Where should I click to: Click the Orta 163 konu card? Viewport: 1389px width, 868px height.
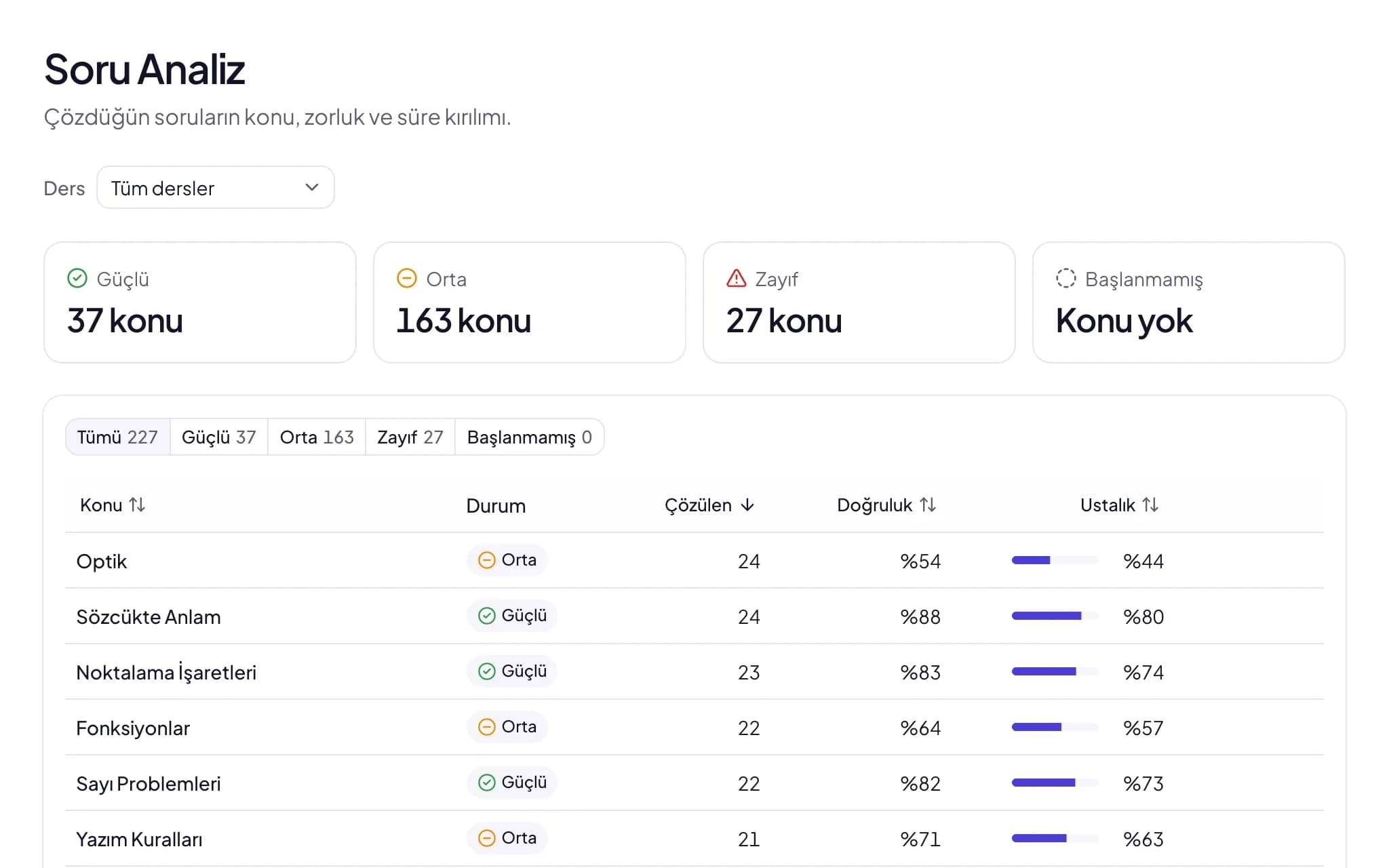[530, 302]
